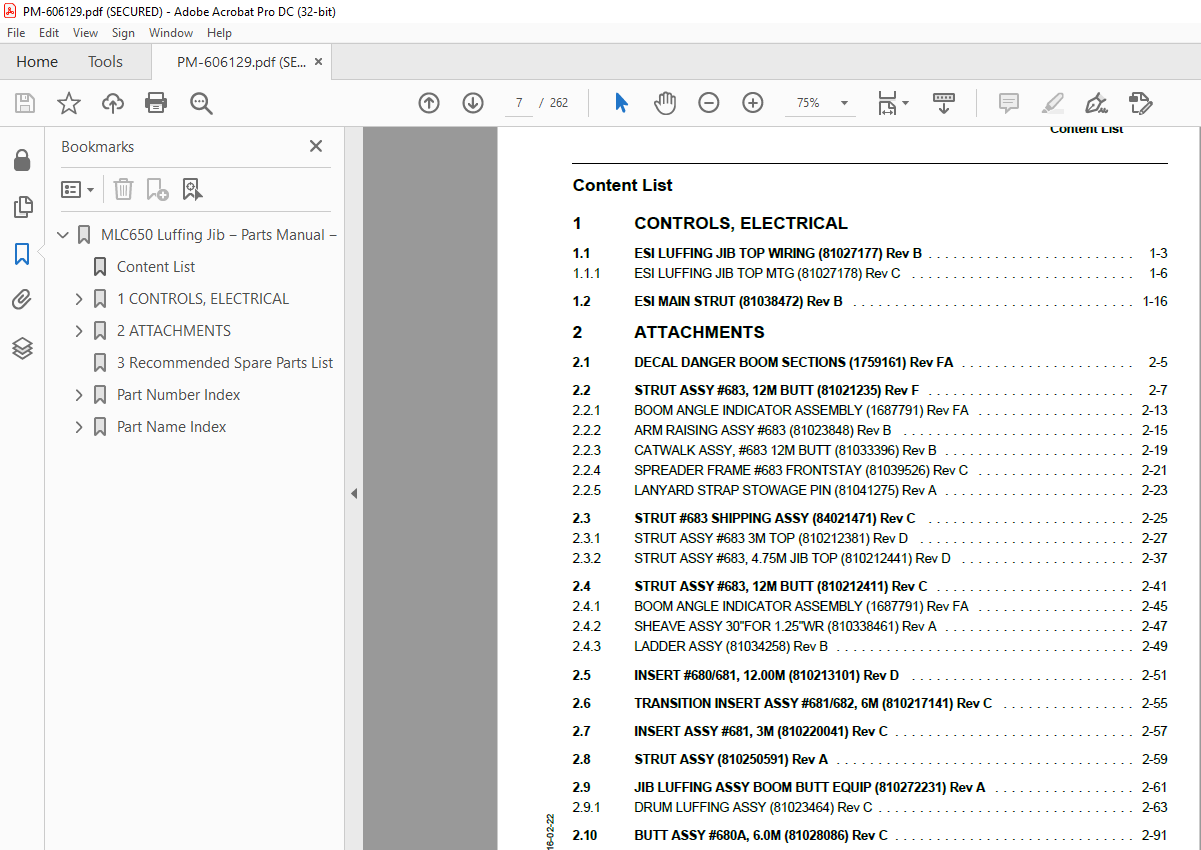Open the Layers panel in sidebar

click(22, 348)
